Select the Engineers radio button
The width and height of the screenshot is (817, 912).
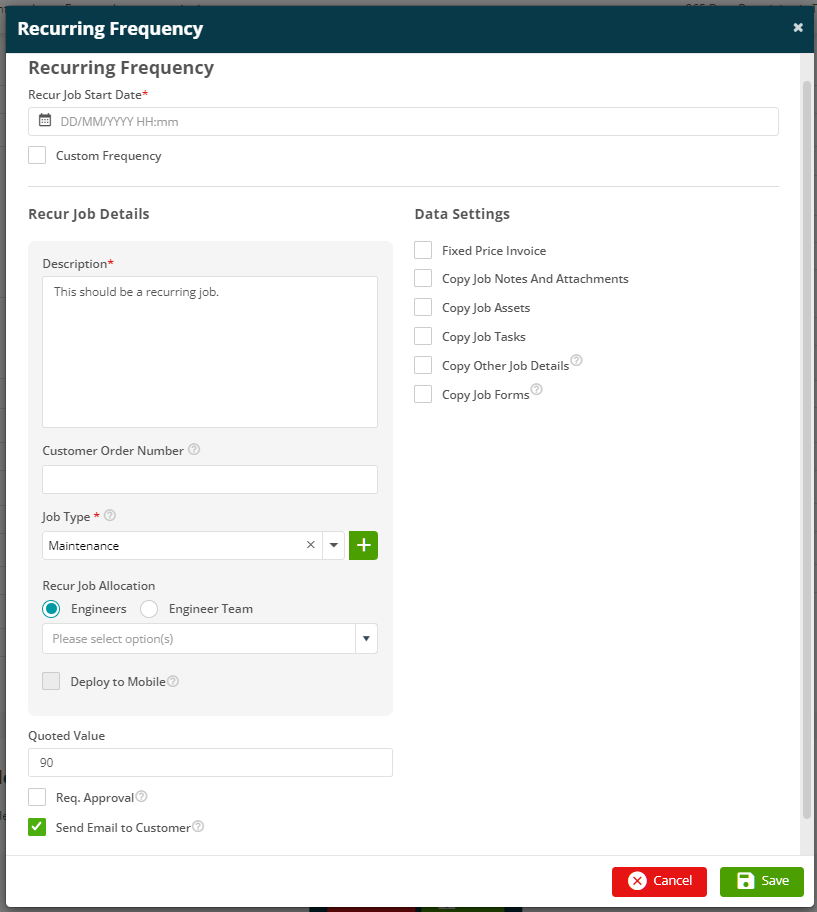[51, 609]
